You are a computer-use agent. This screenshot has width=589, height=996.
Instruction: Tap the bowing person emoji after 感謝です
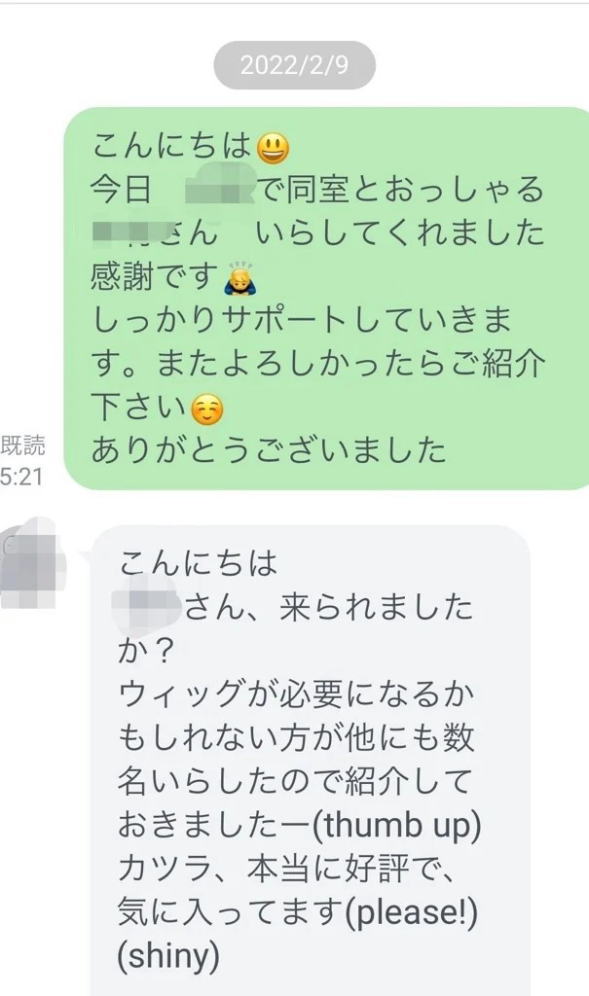240,279
